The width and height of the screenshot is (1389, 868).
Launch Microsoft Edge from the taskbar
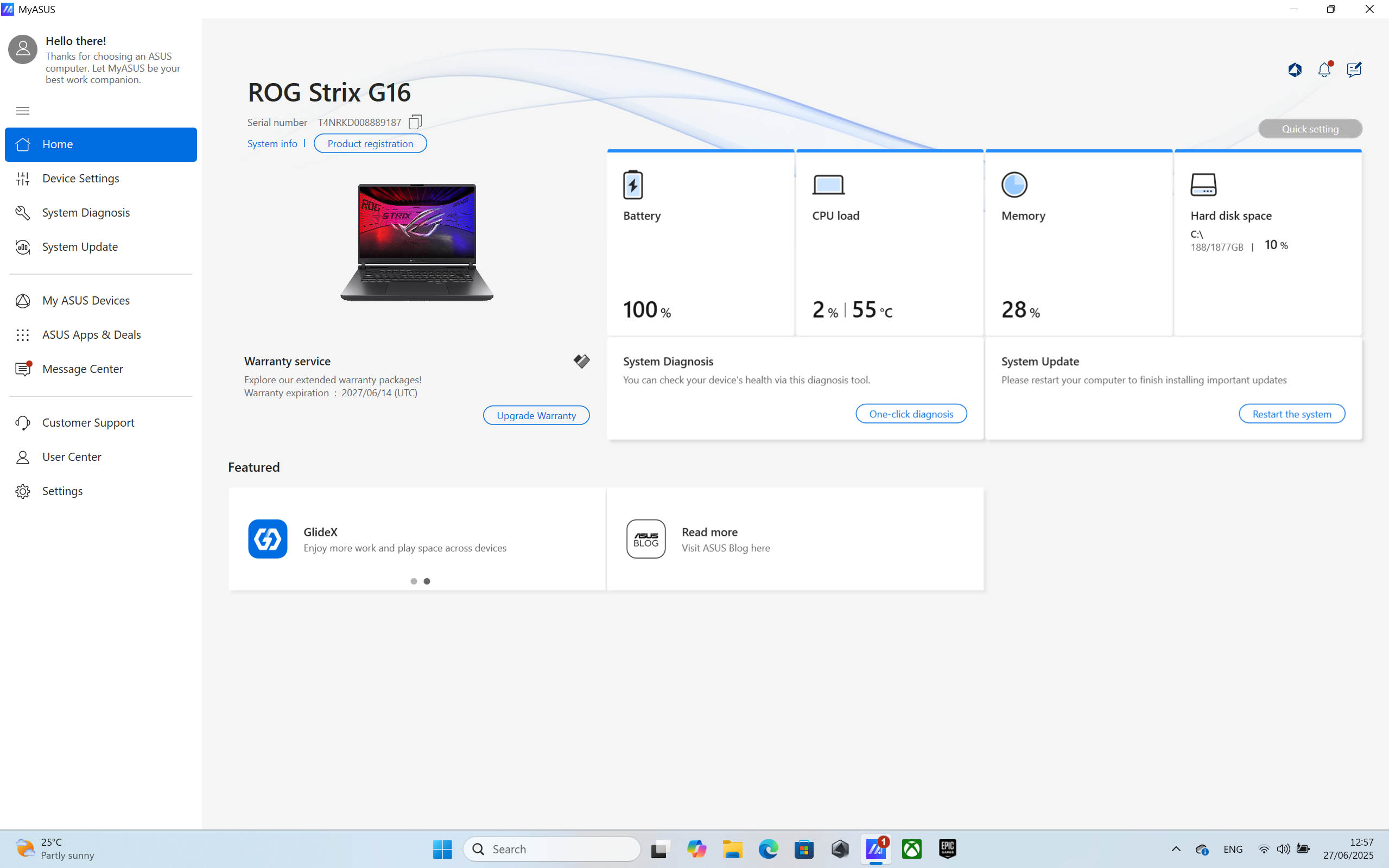(x=768, y=849)
